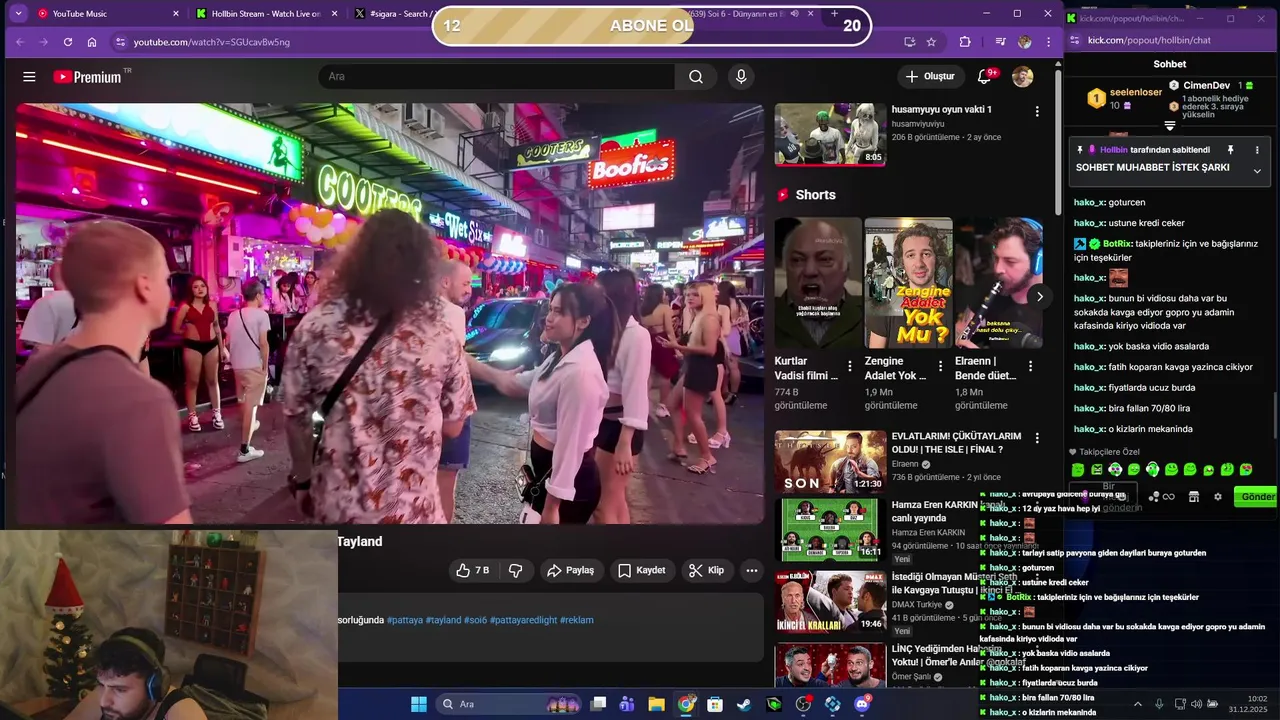Open the Kick chat shop icon
Image resolution: width=1280 pixels, height=720 pixels.
(x=1193, y=496)
